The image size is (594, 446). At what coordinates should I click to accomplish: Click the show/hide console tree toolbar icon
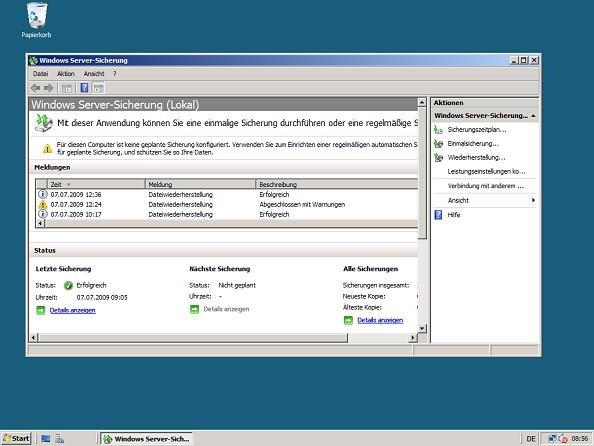[x=67, y=88]
